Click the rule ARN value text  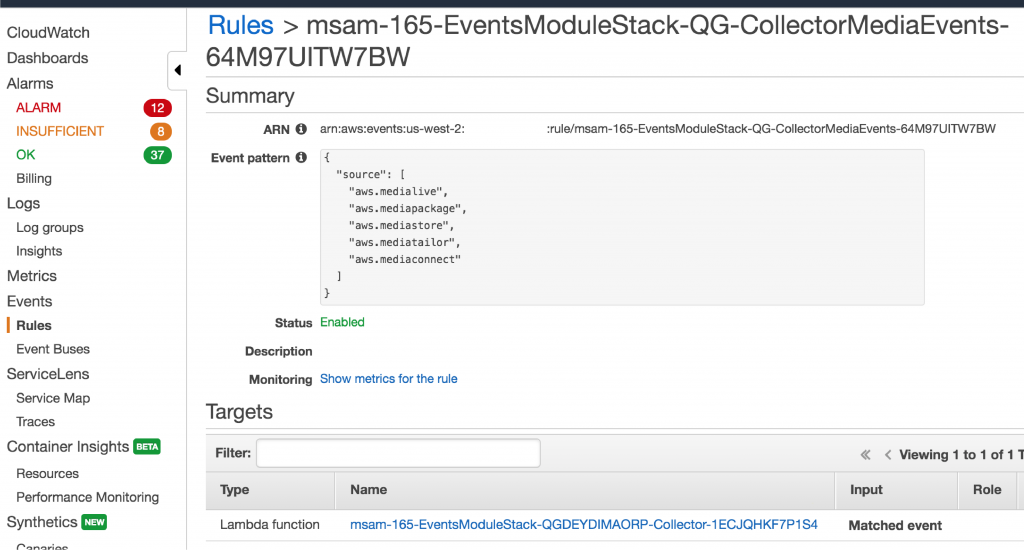click(658, 129)
